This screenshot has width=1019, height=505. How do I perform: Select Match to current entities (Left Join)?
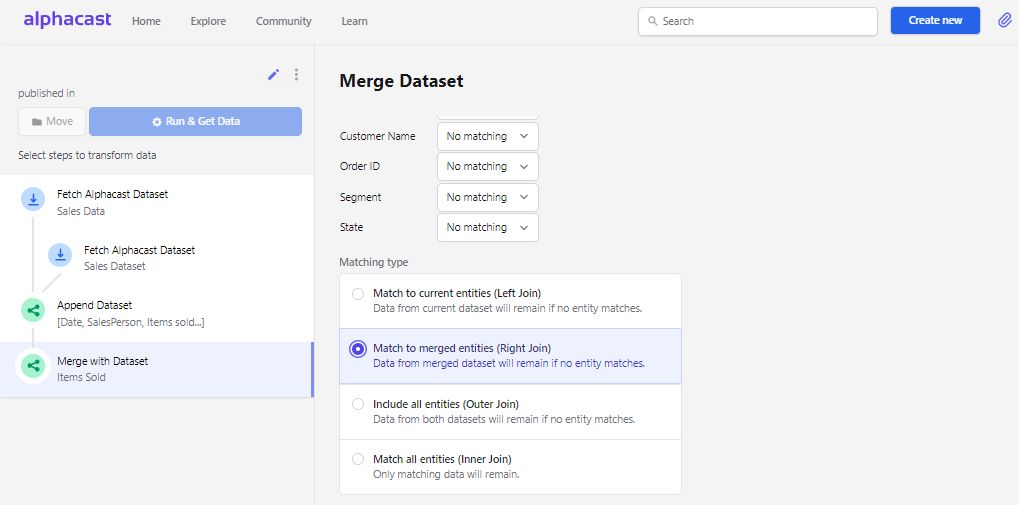pos(510,300)
